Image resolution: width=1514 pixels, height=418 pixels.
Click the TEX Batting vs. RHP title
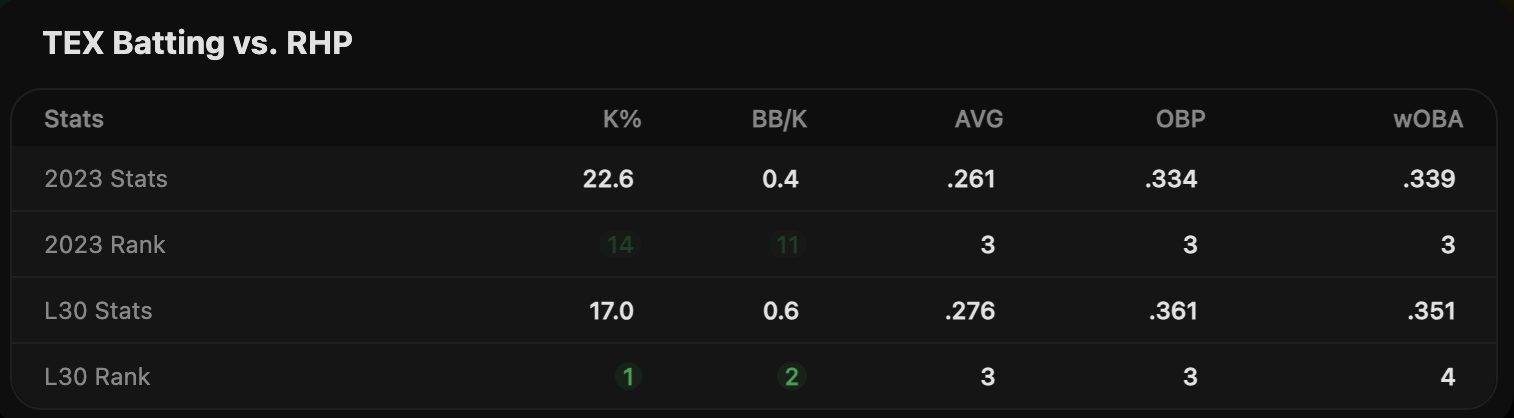click(197, 44)
